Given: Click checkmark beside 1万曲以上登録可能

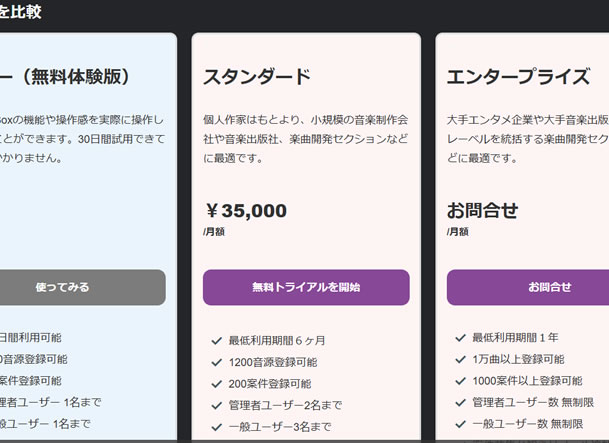Looking at the screenshot, I should (460, 359).
